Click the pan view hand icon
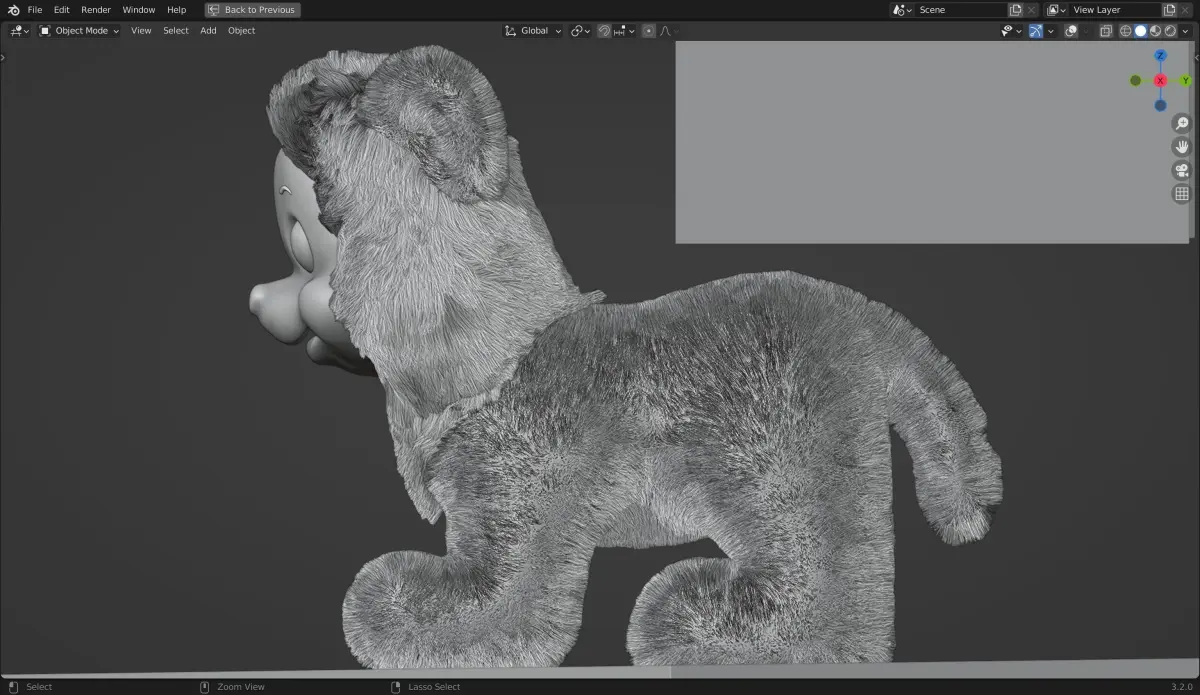 click(1181, 147)
